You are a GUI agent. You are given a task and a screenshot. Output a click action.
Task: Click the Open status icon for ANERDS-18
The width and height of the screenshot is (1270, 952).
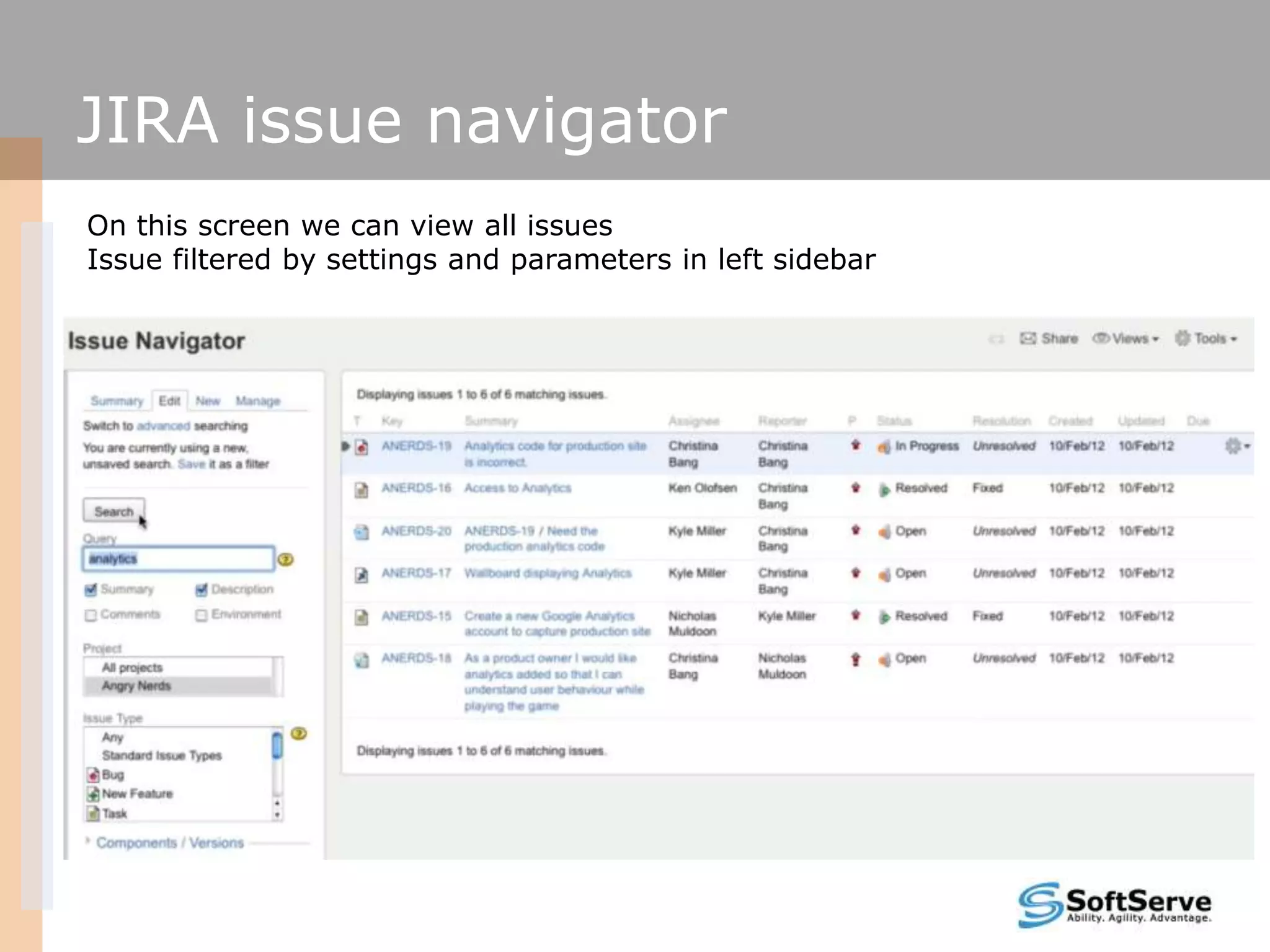[884, 659]
